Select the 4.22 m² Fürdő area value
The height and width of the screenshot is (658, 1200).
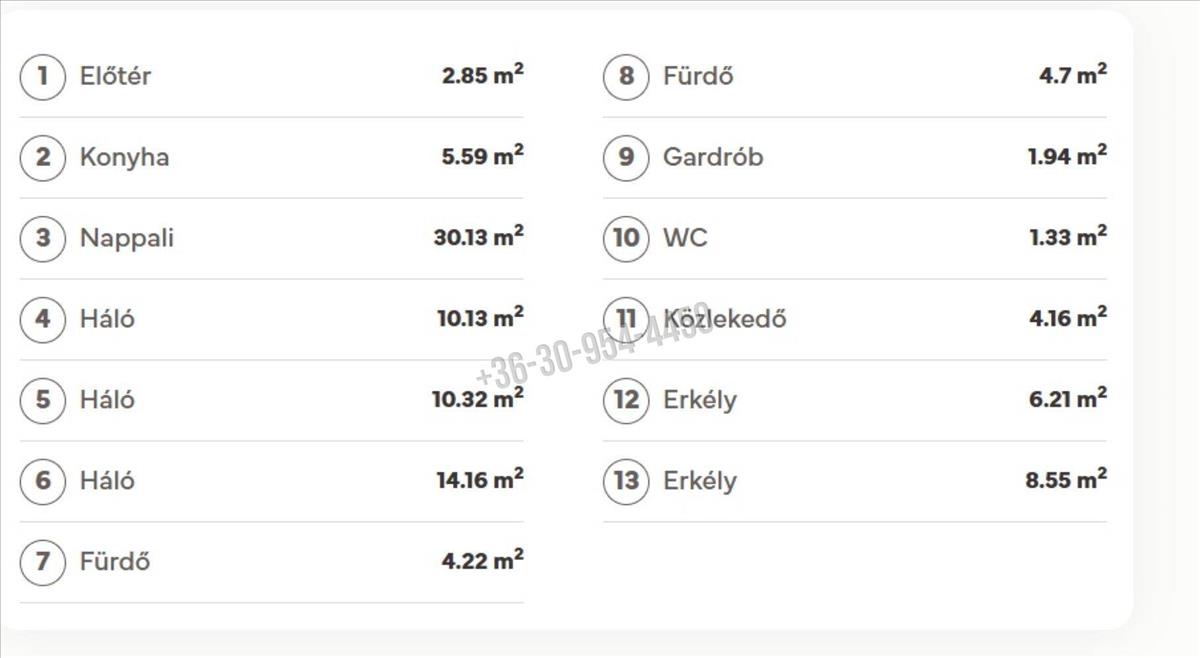coord(483,561)
